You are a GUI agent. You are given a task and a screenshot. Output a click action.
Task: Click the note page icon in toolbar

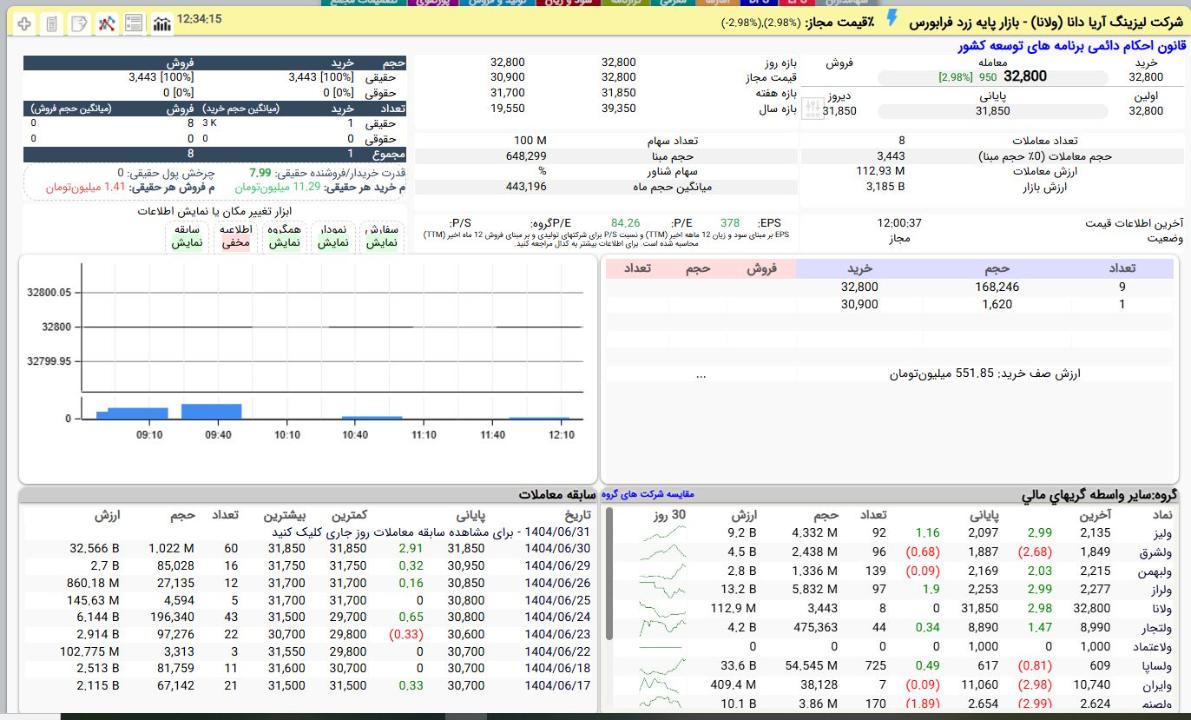coord(80,22)
